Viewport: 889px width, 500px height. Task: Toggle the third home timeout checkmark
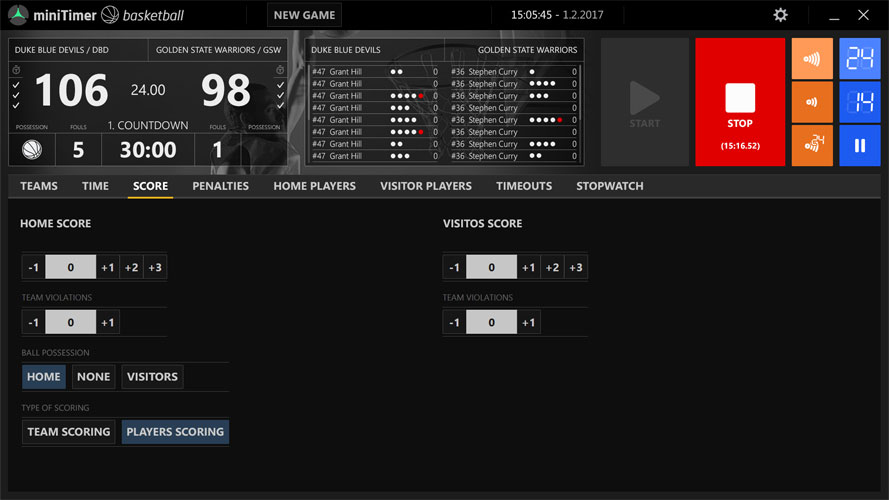coord(16,105)
